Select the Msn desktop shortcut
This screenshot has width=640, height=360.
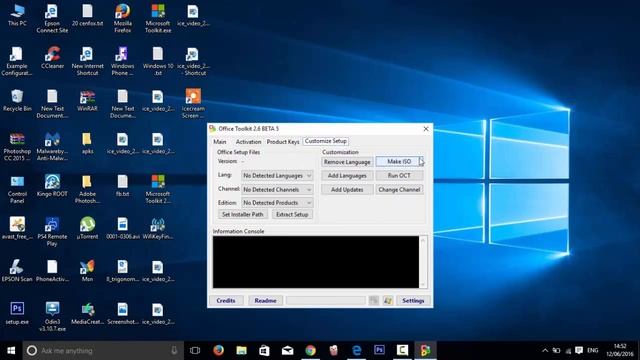[87, 271]
